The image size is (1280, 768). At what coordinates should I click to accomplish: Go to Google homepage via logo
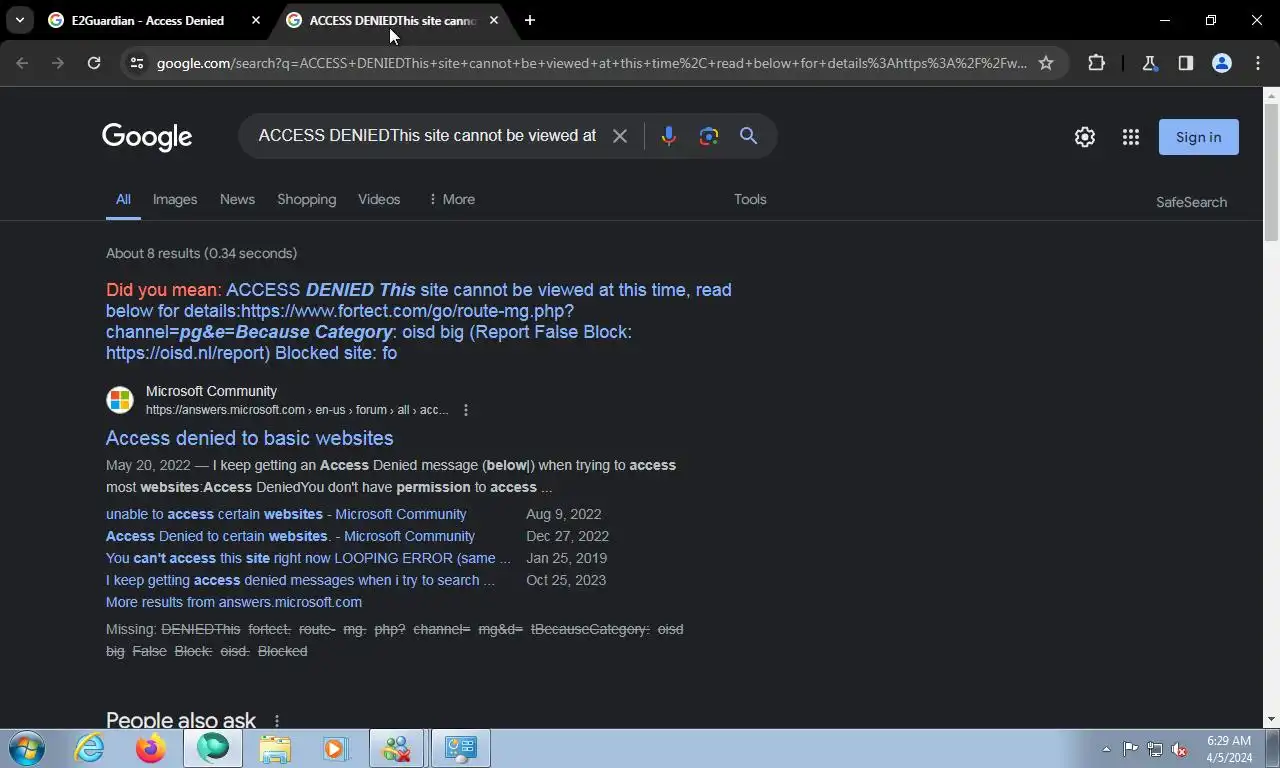(x=147, y=137)
